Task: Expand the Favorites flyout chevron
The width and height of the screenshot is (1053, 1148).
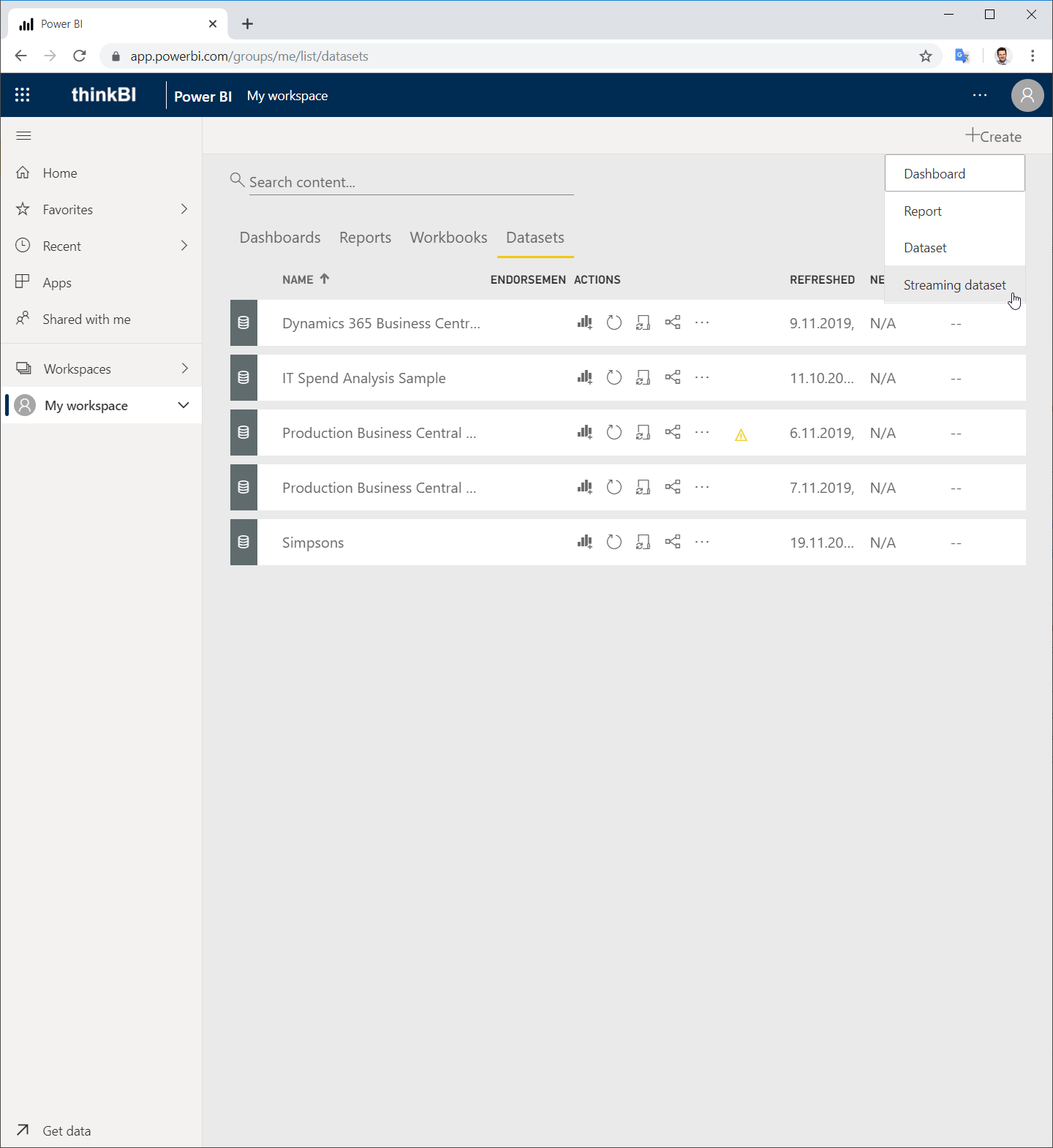Action: pyautogui.click(x=184, y=209)
